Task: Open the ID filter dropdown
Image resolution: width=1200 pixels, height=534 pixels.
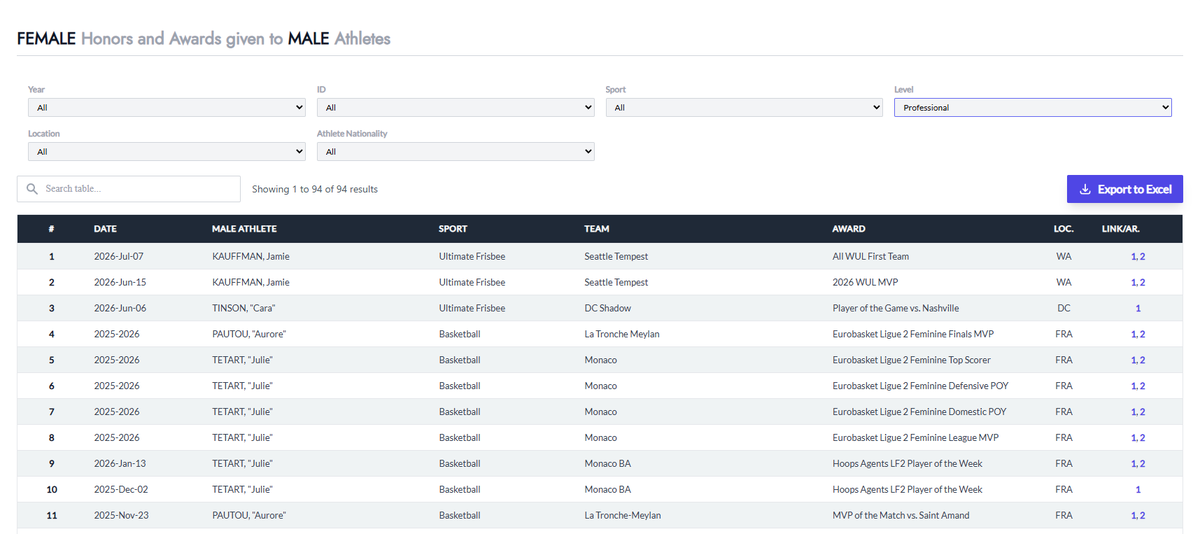Action: 456,107
